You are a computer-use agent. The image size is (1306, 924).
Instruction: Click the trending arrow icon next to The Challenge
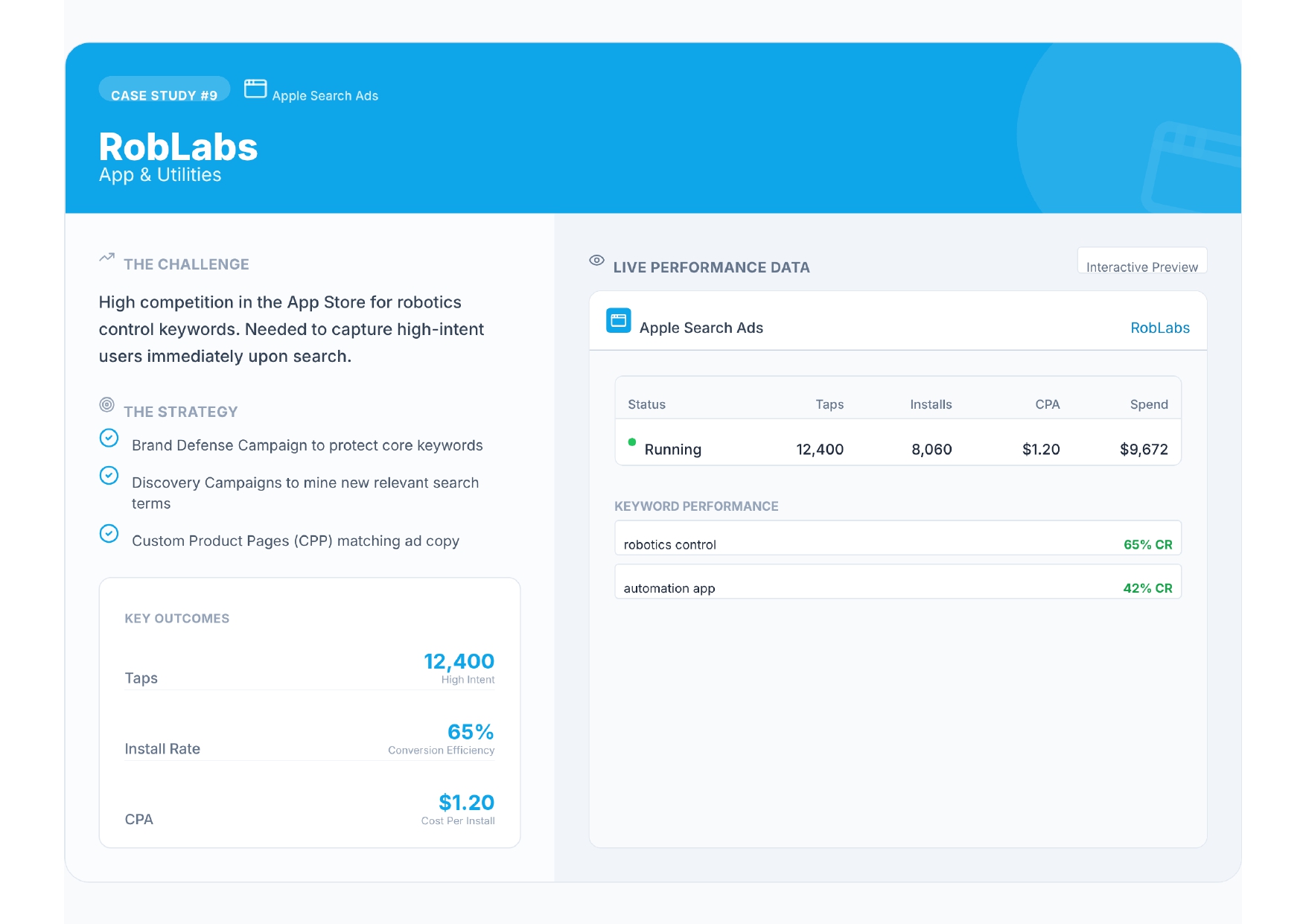point(107,257)
